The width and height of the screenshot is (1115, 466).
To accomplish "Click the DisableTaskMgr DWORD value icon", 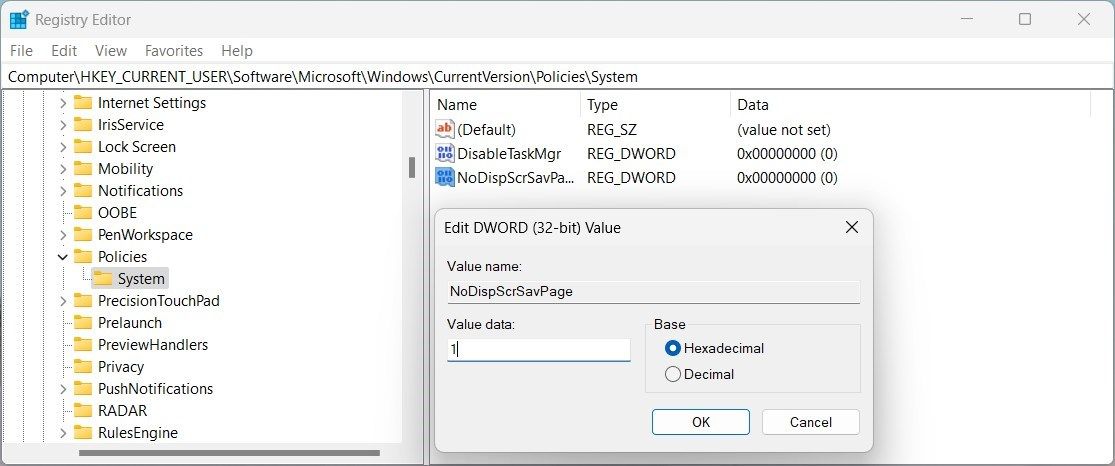I will pyautogui.click(x=445, y=154).
